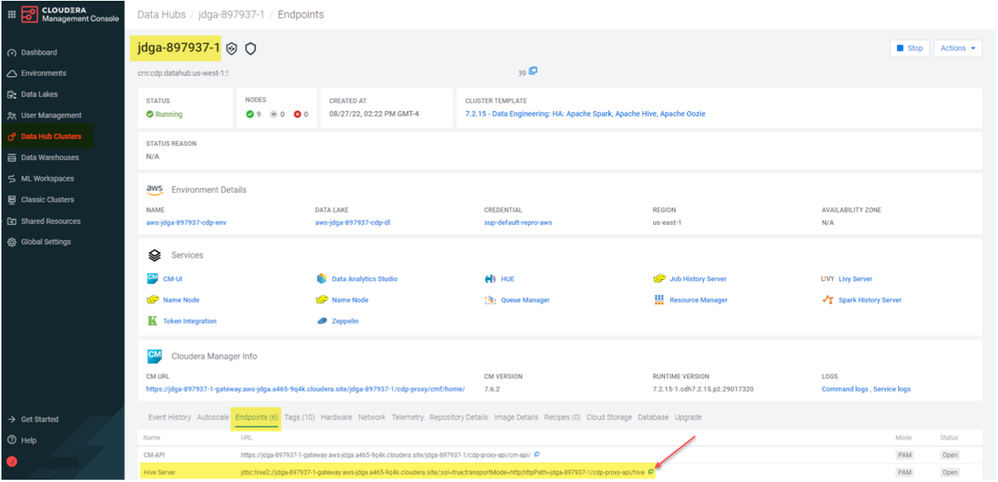Open the Hardware tab
Screen dimensions: 998x482
336,417
